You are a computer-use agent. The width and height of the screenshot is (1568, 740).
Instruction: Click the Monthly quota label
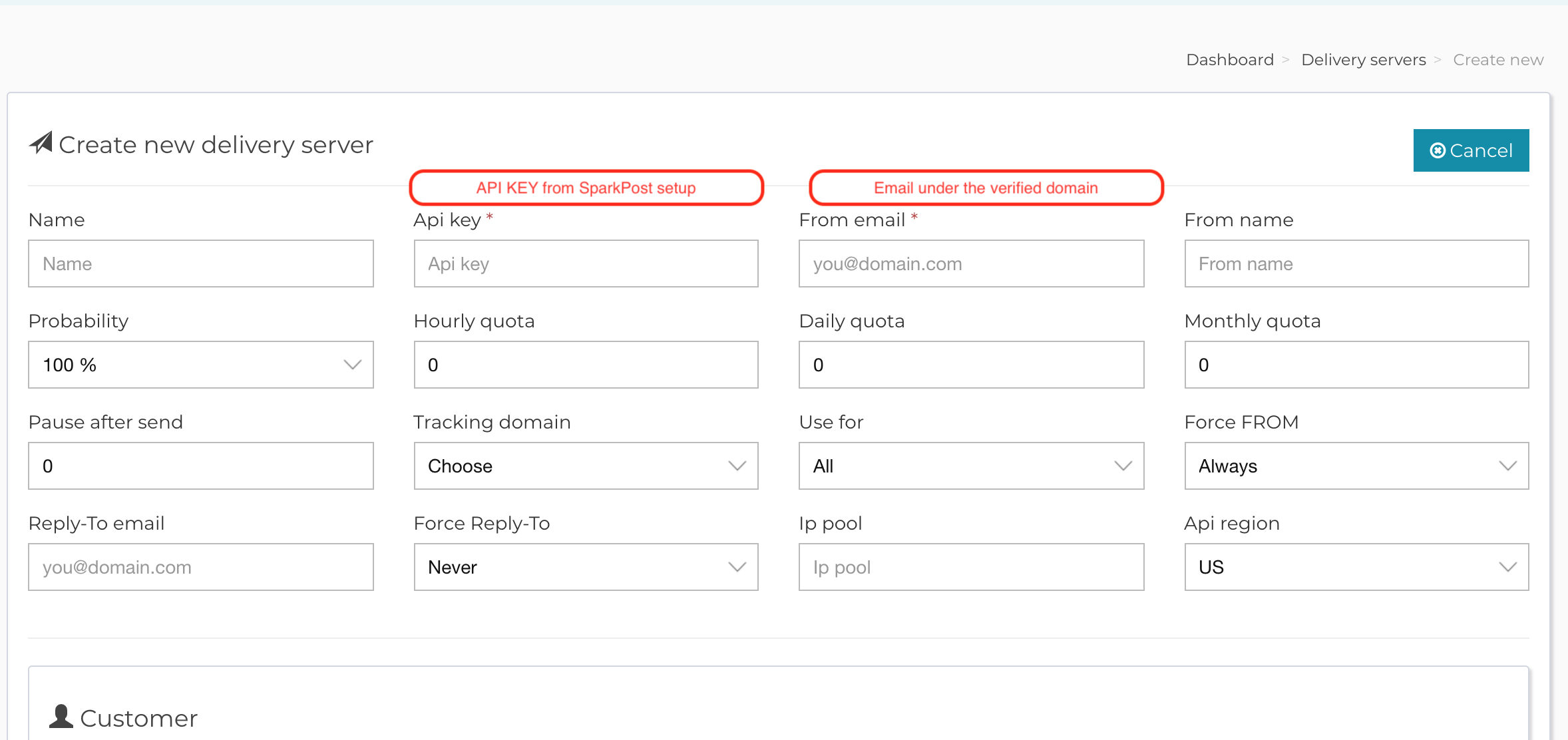[x=1253, y=321]
